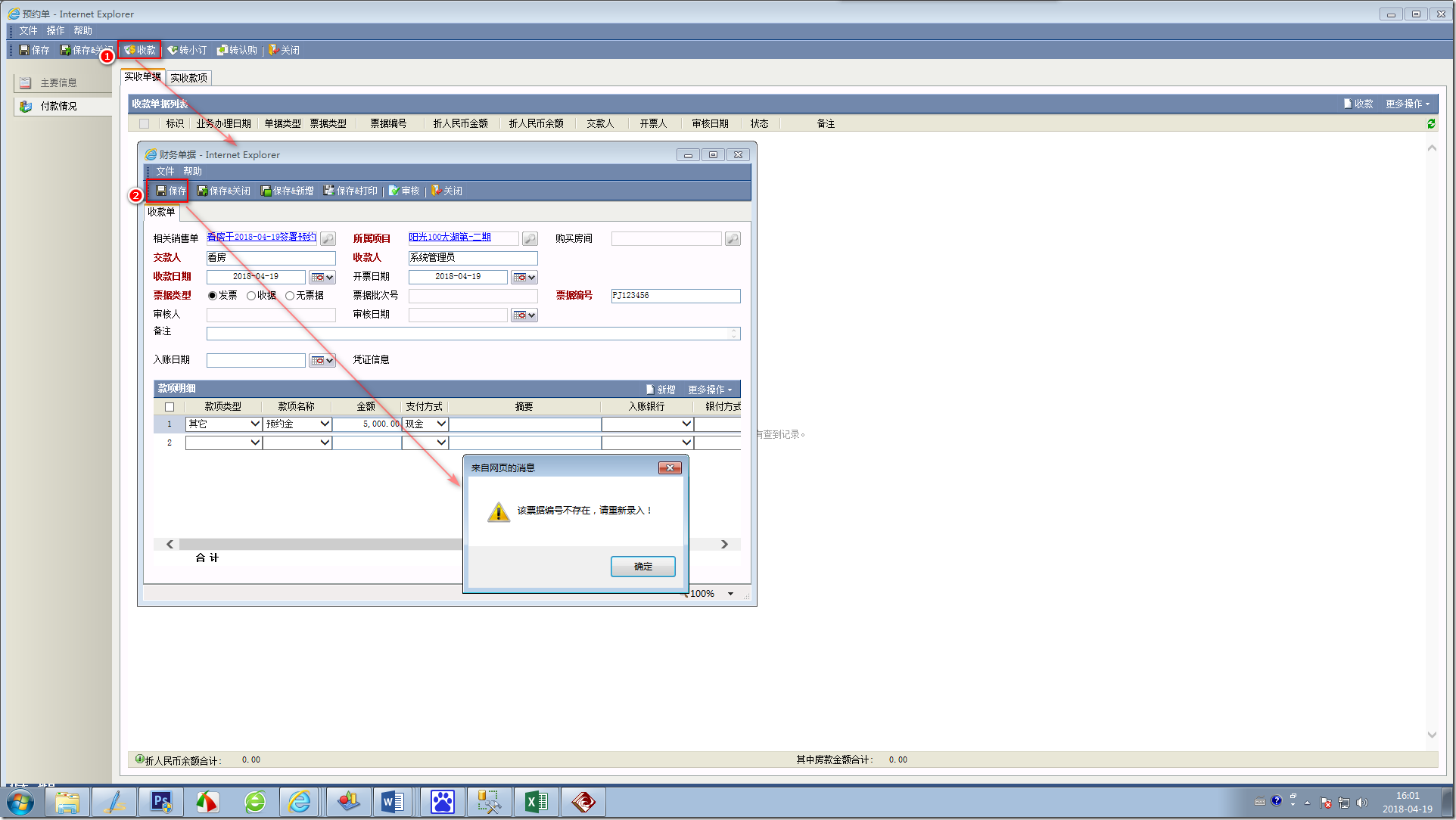Viewport: 1456px width, 820px height.
Task: Open lookup icon beside 购买房间
Action: [733, 238]
